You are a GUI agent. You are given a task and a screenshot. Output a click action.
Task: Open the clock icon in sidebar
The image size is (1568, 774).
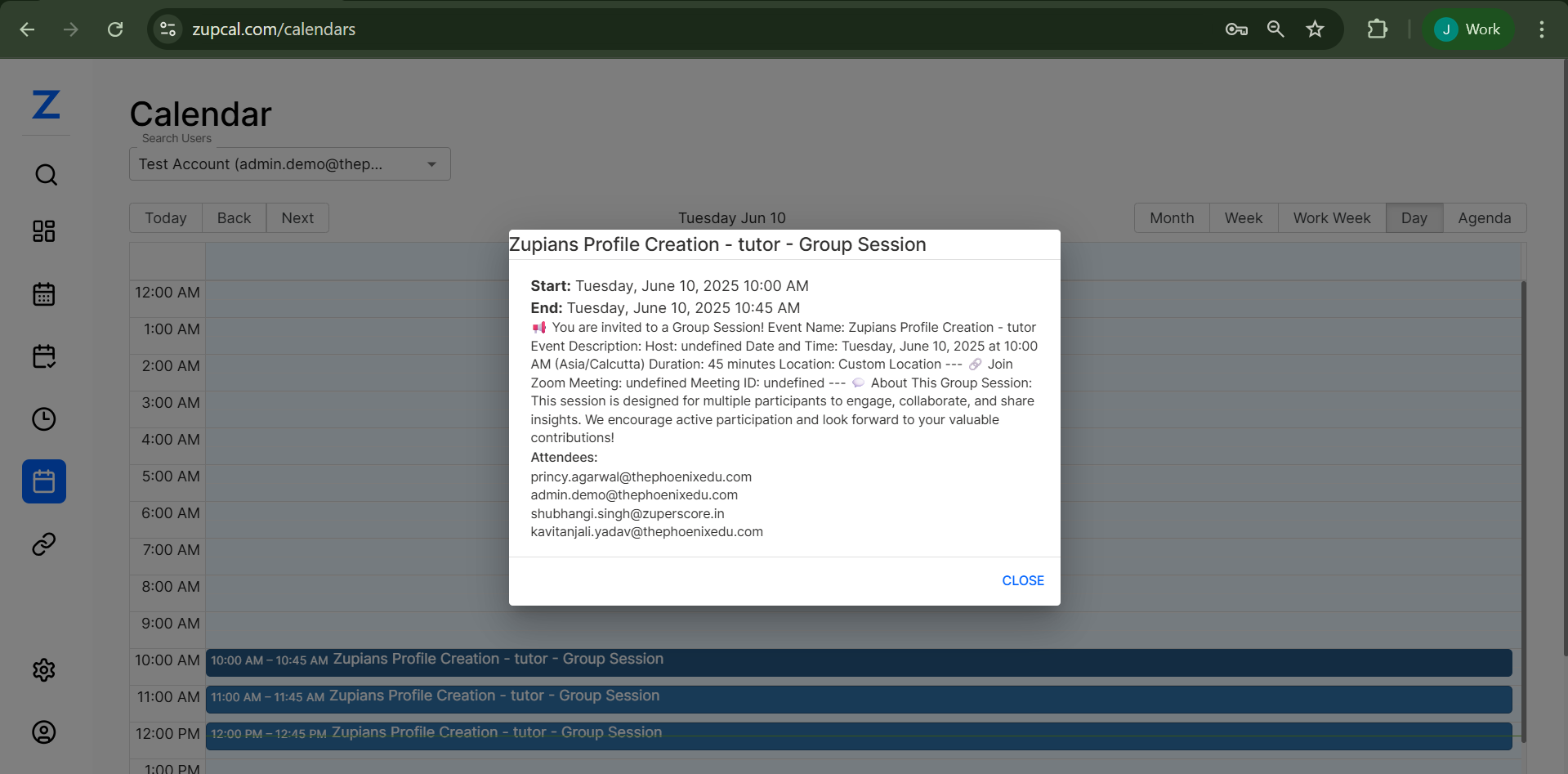coord(44,419)
